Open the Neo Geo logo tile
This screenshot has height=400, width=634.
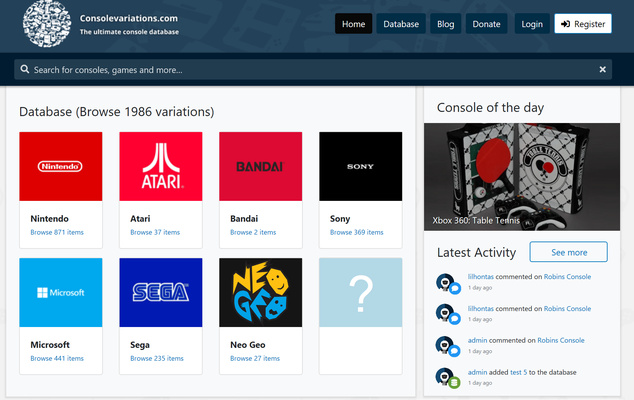tap(261, 292)
